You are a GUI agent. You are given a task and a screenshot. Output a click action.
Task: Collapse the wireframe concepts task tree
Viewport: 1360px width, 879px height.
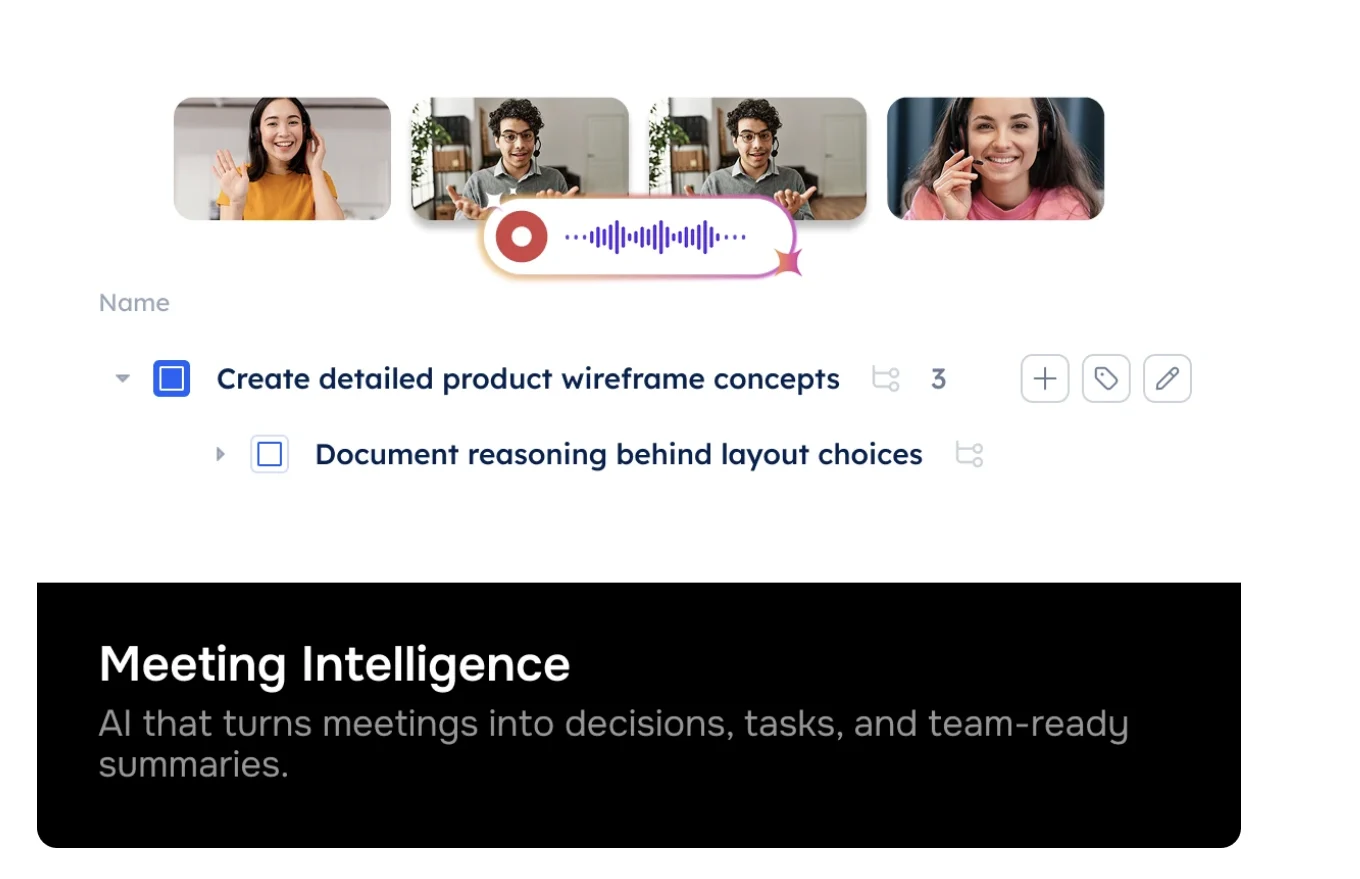[x=122, y=378]
